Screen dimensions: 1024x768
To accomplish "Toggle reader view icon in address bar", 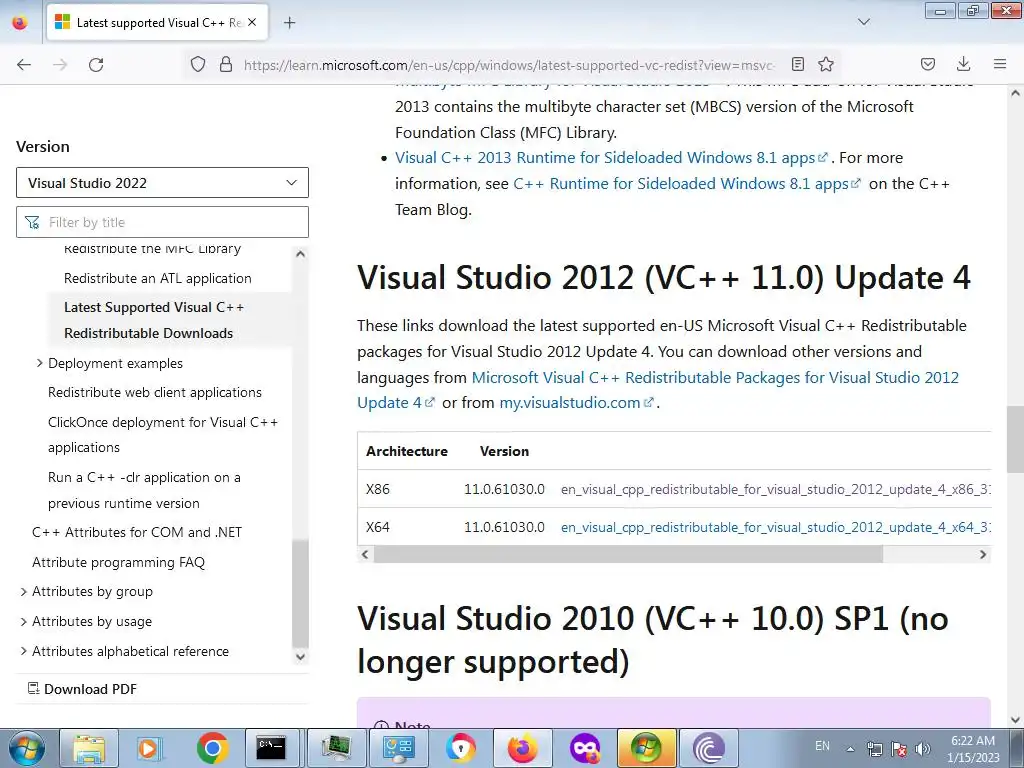I will tap(797, 64).
